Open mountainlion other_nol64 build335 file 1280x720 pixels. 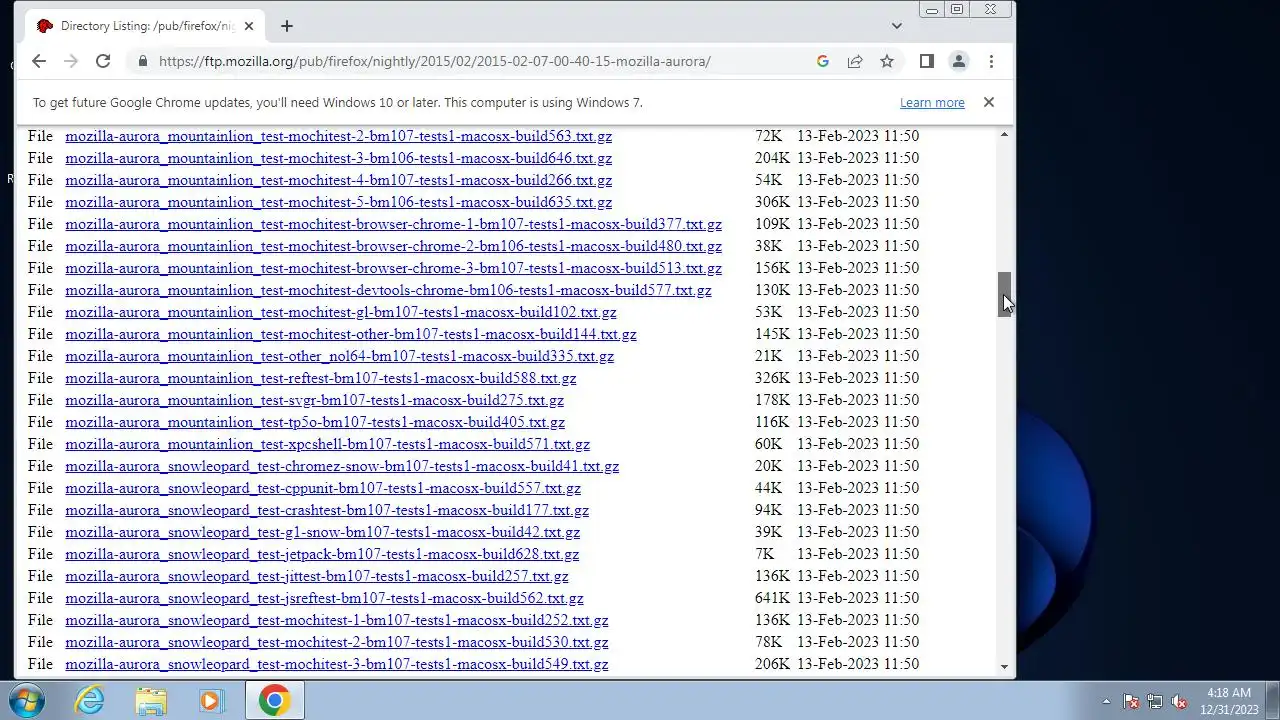[x=339, y=356]
